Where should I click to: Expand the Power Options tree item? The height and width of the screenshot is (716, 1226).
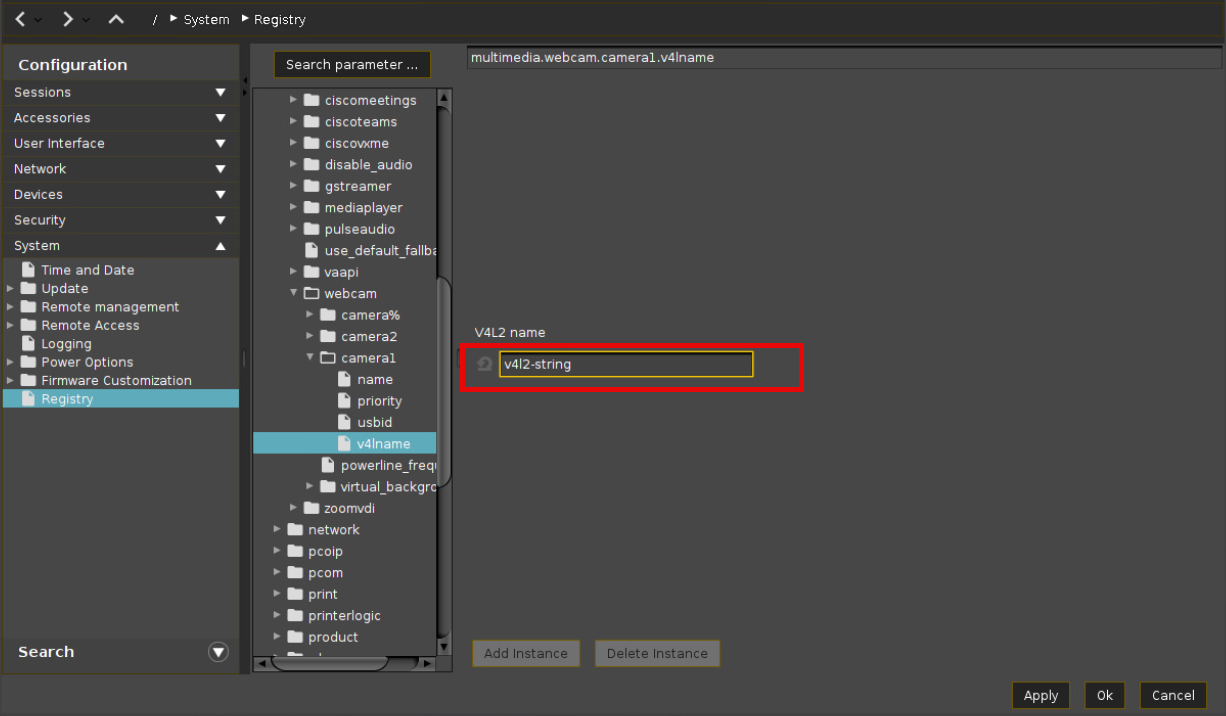[x=11, y=362]
